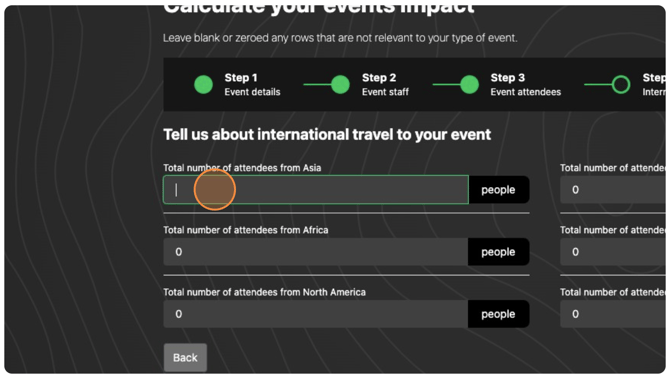Select the Step 1 green circle indicator
670x377 pixels.
click(x=203, y=84)
